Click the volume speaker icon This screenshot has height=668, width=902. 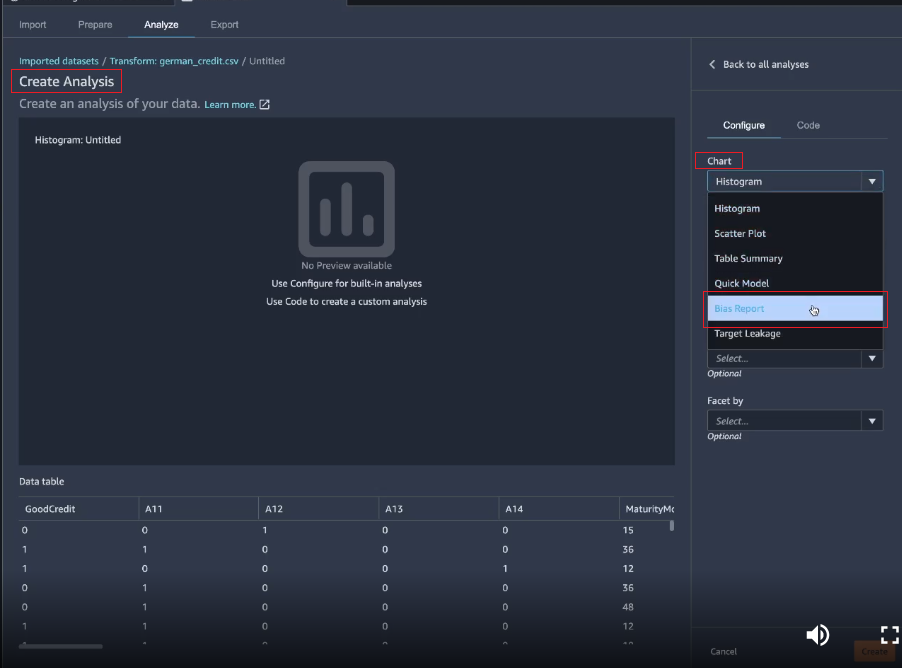[817, 634]
